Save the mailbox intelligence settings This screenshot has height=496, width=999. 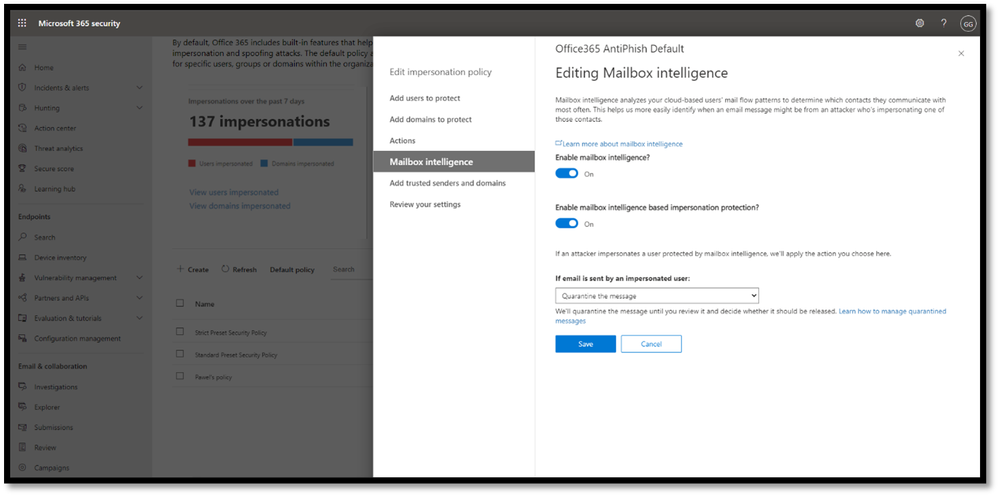point(586,344)
